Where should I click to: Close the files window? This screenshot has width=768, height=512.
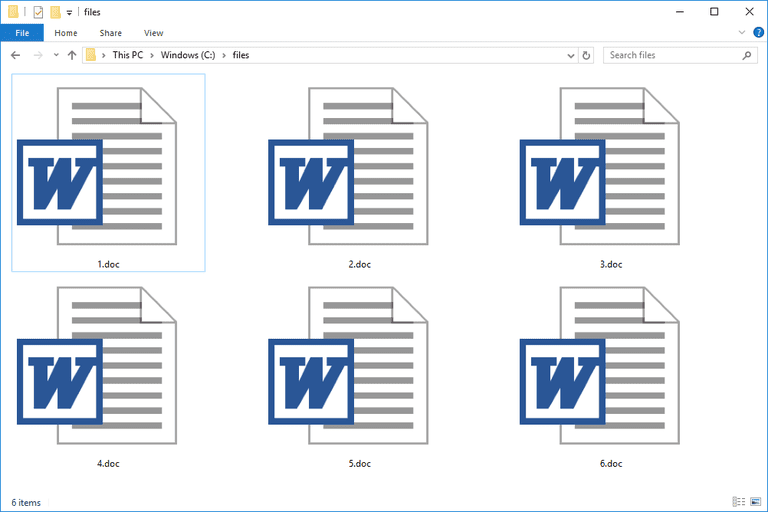[x=749, y=12]
